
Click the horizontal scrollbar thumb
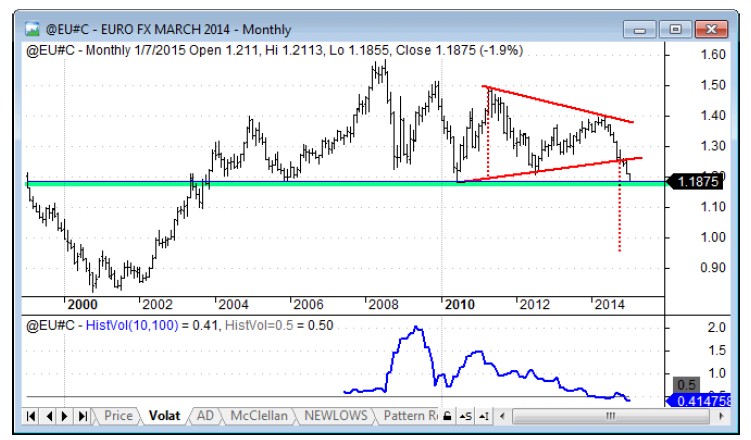pos(610,416)
